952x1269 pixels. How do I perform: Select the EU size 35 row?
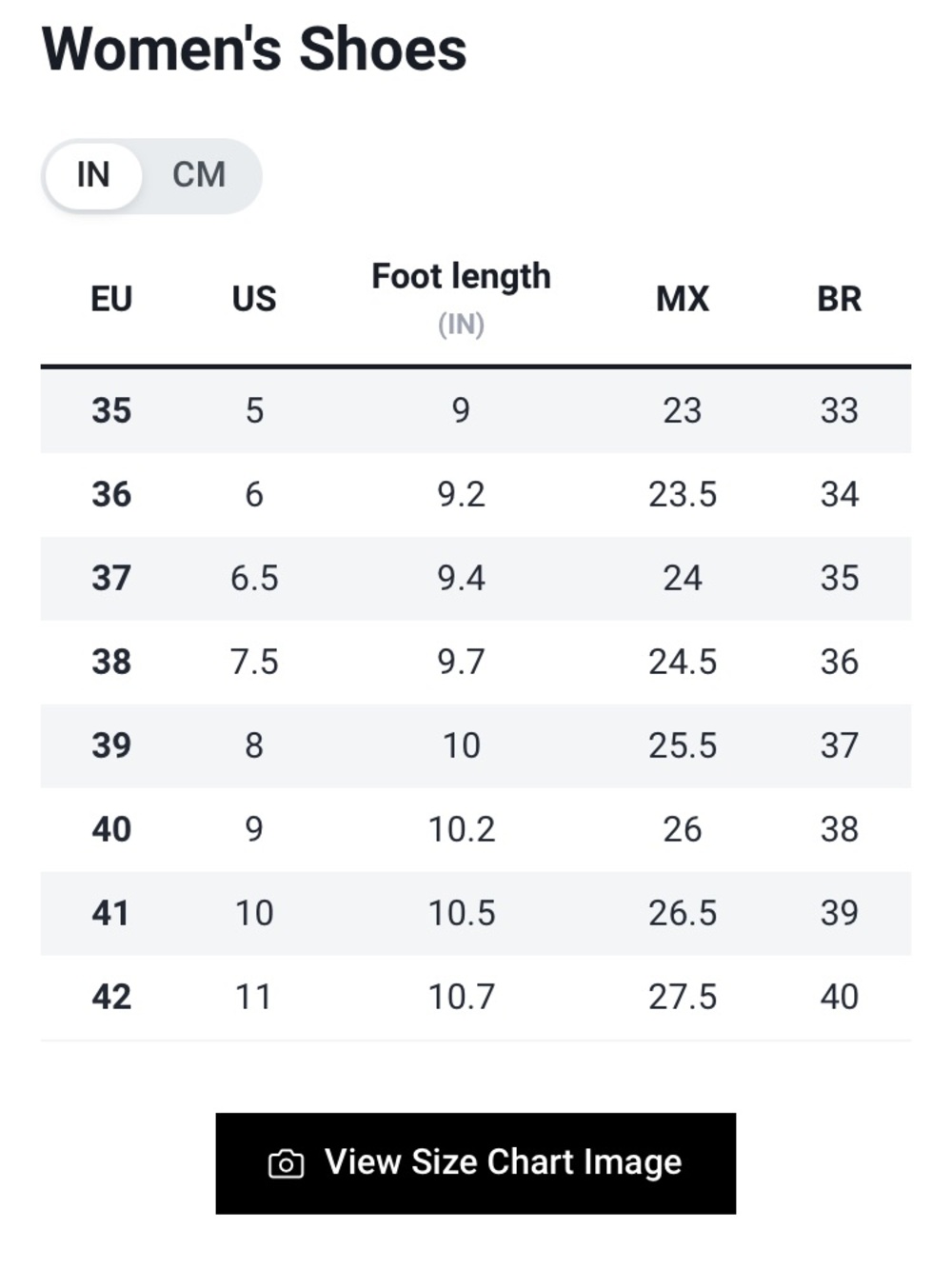click(x=476, y=410)
